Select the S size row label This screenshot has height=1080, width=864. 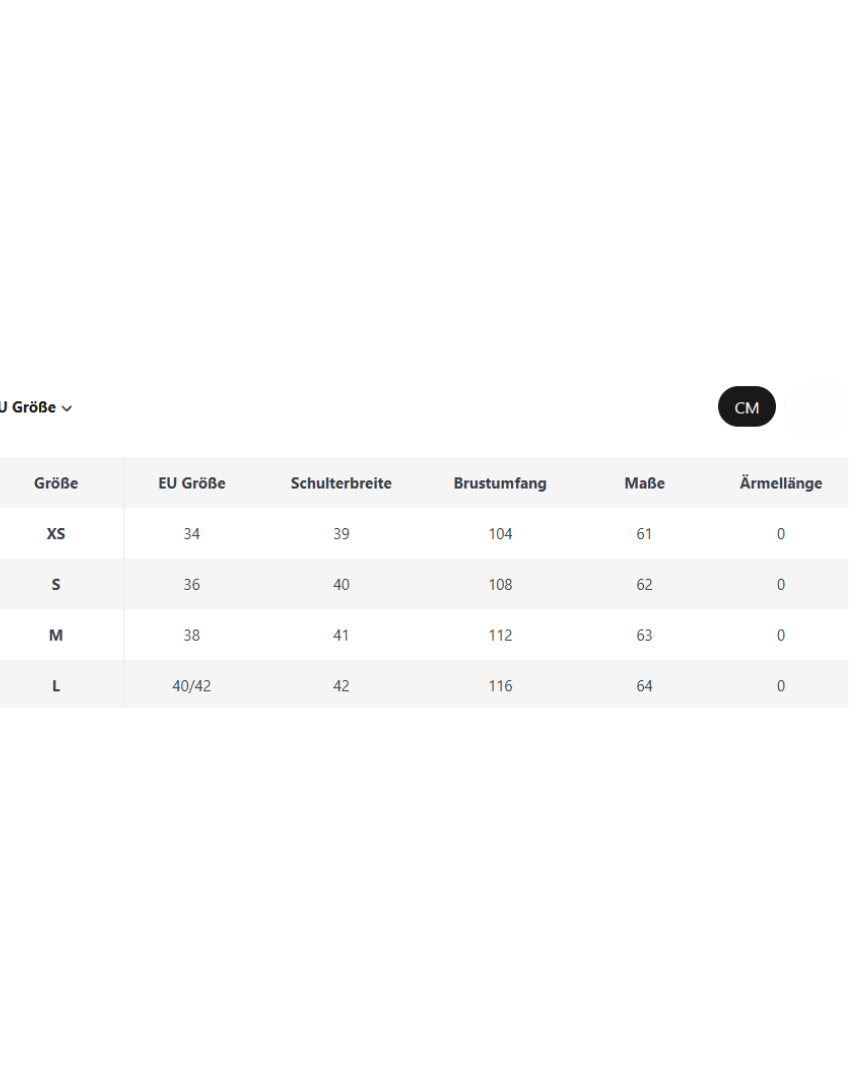56,584
